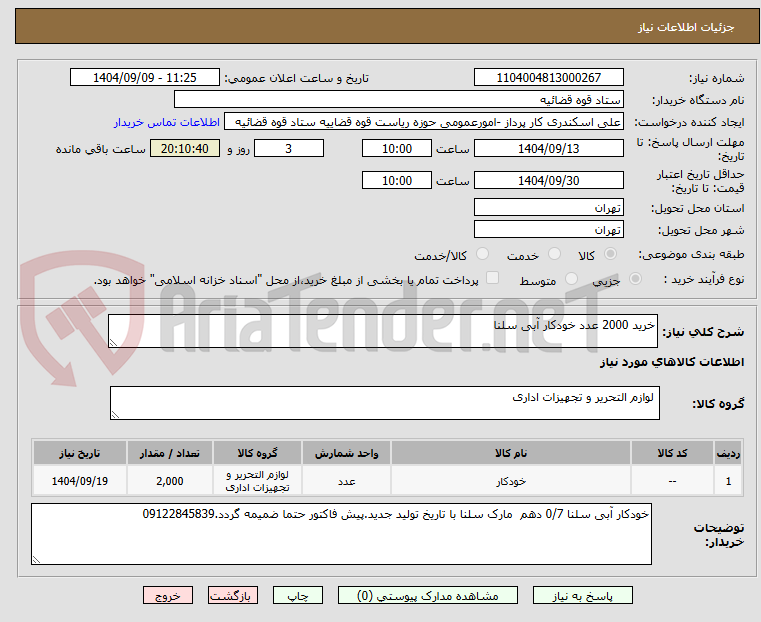Click the -- code cell in row 1
Image resolution: width=761 pixels, height=622 pixels.
(672, 481)
